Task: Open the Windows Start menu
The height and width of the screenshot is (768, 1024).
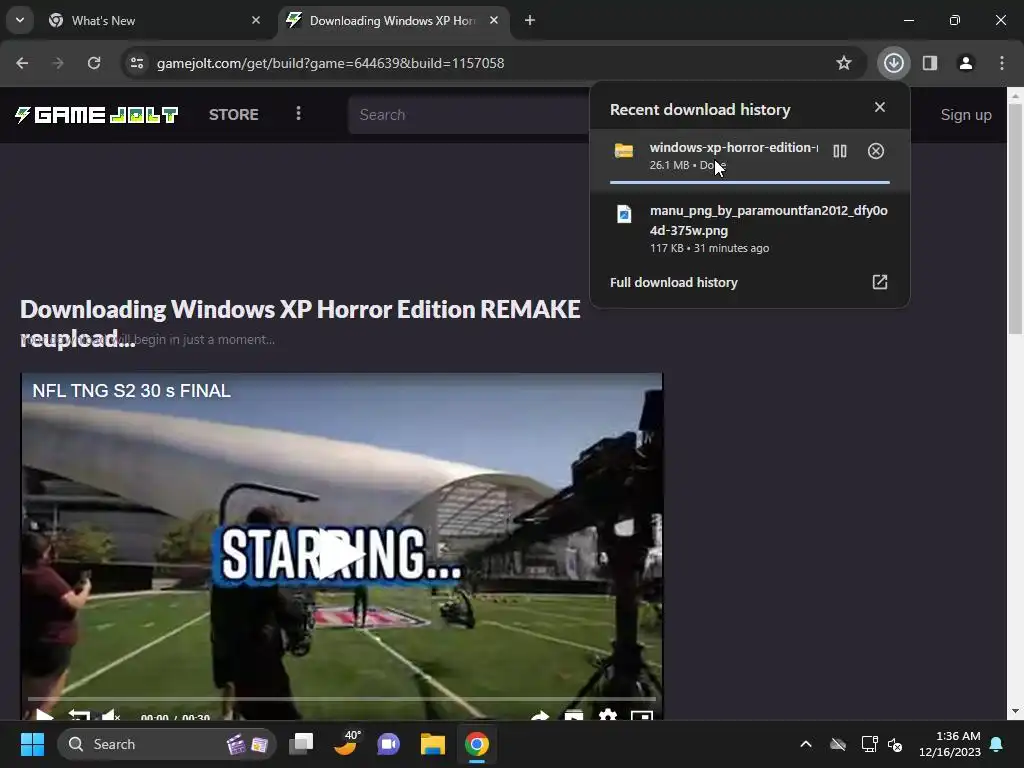Action: pyautogui.click(x=32, y=744)
